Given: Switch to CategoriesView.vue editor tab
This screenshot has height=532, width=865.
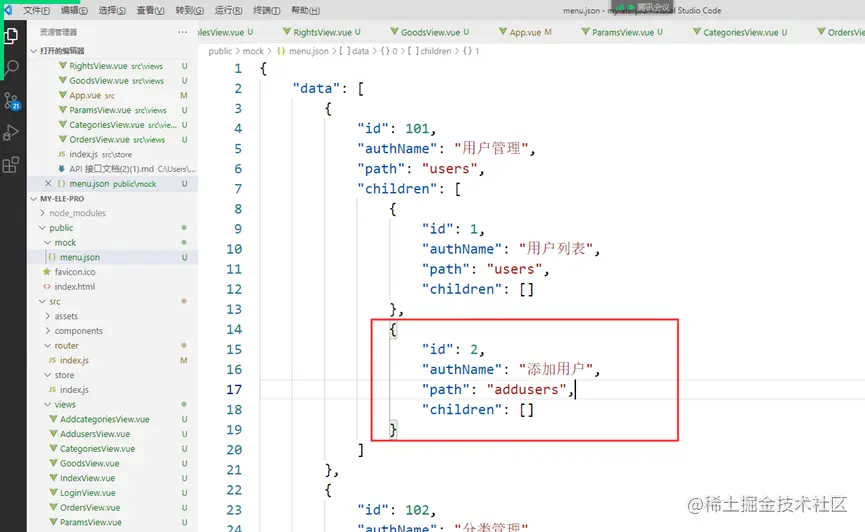Looking at the screenshot, I should [x=740, y=33].
